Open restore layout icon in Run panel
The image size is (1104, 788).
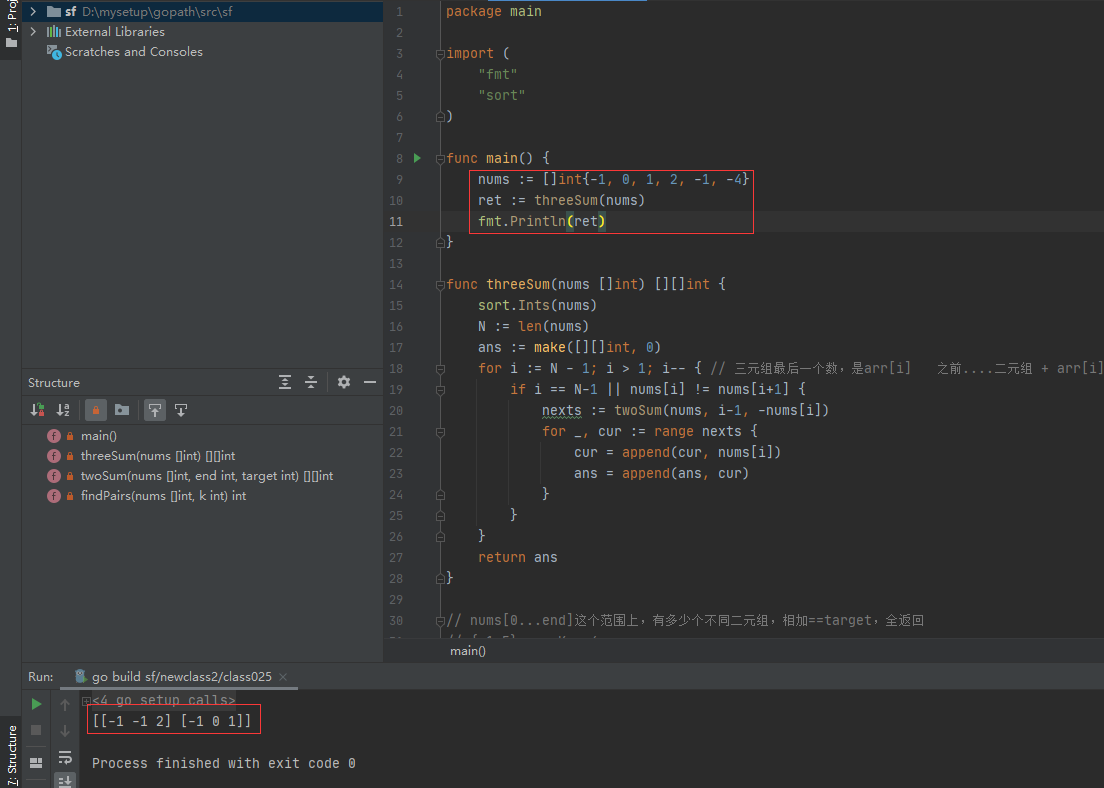[x=36, y=763]
